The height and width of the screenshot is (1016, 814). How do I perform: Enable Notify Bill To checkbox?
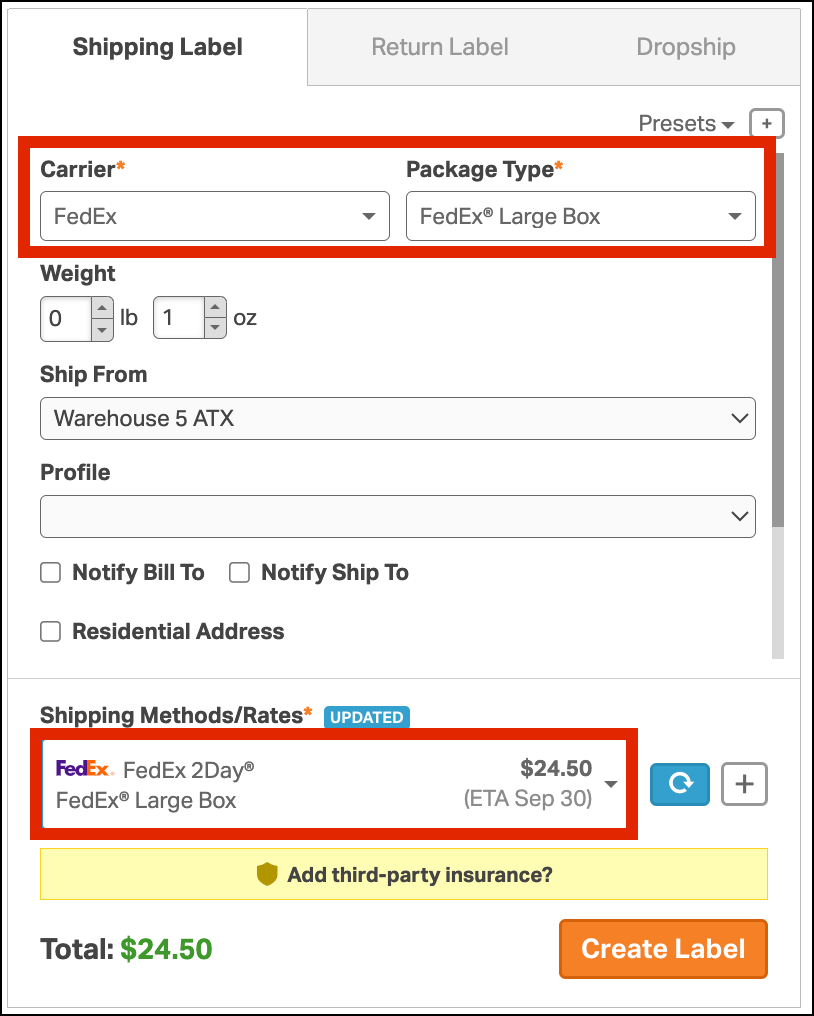tap(51, 573)
